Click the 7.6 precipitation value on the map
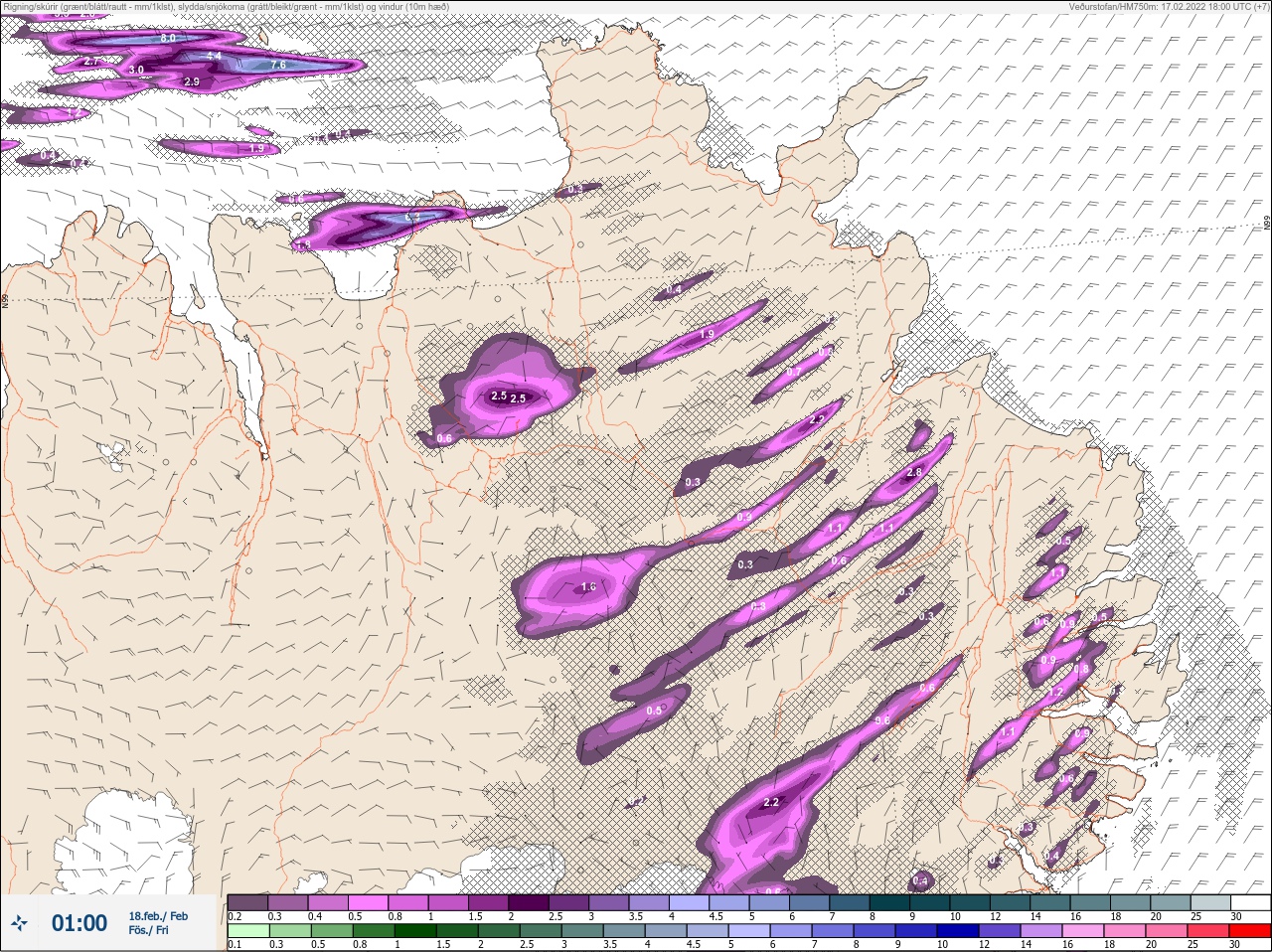The width and height of the screenshot is (1272, 952). pyautogui.click(x=278, y=65)
